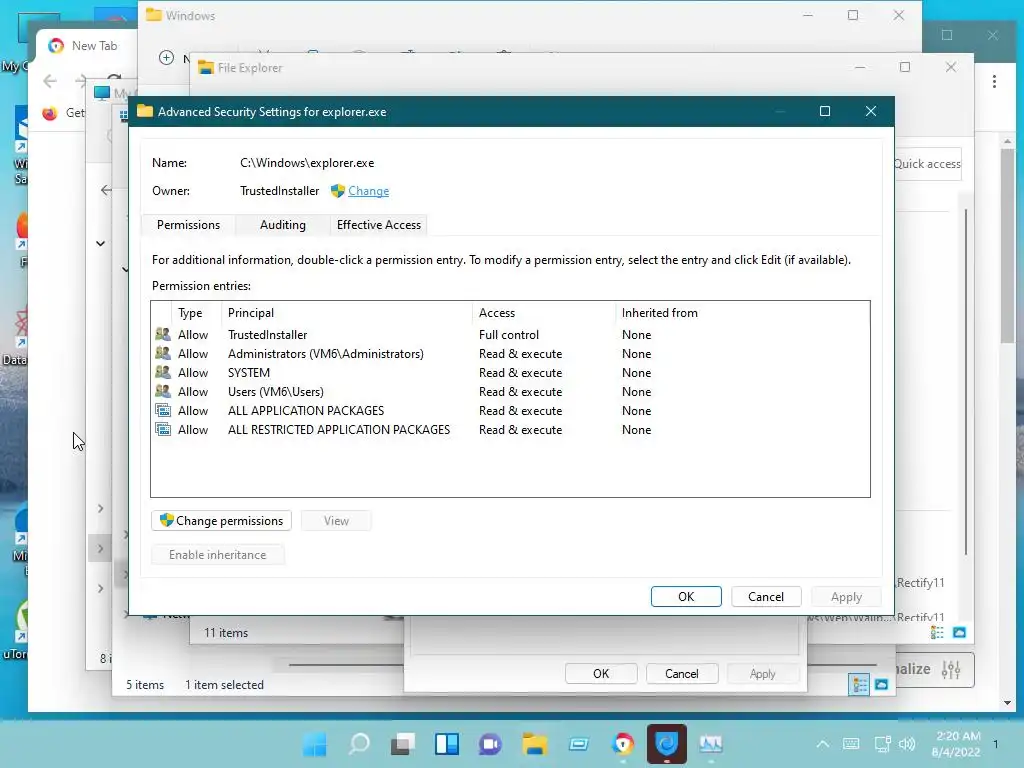The height and width of the screenshot is (768, 1024).
Task: Expand the bottom navigation pane chevron
Action: tap(101, 588)
